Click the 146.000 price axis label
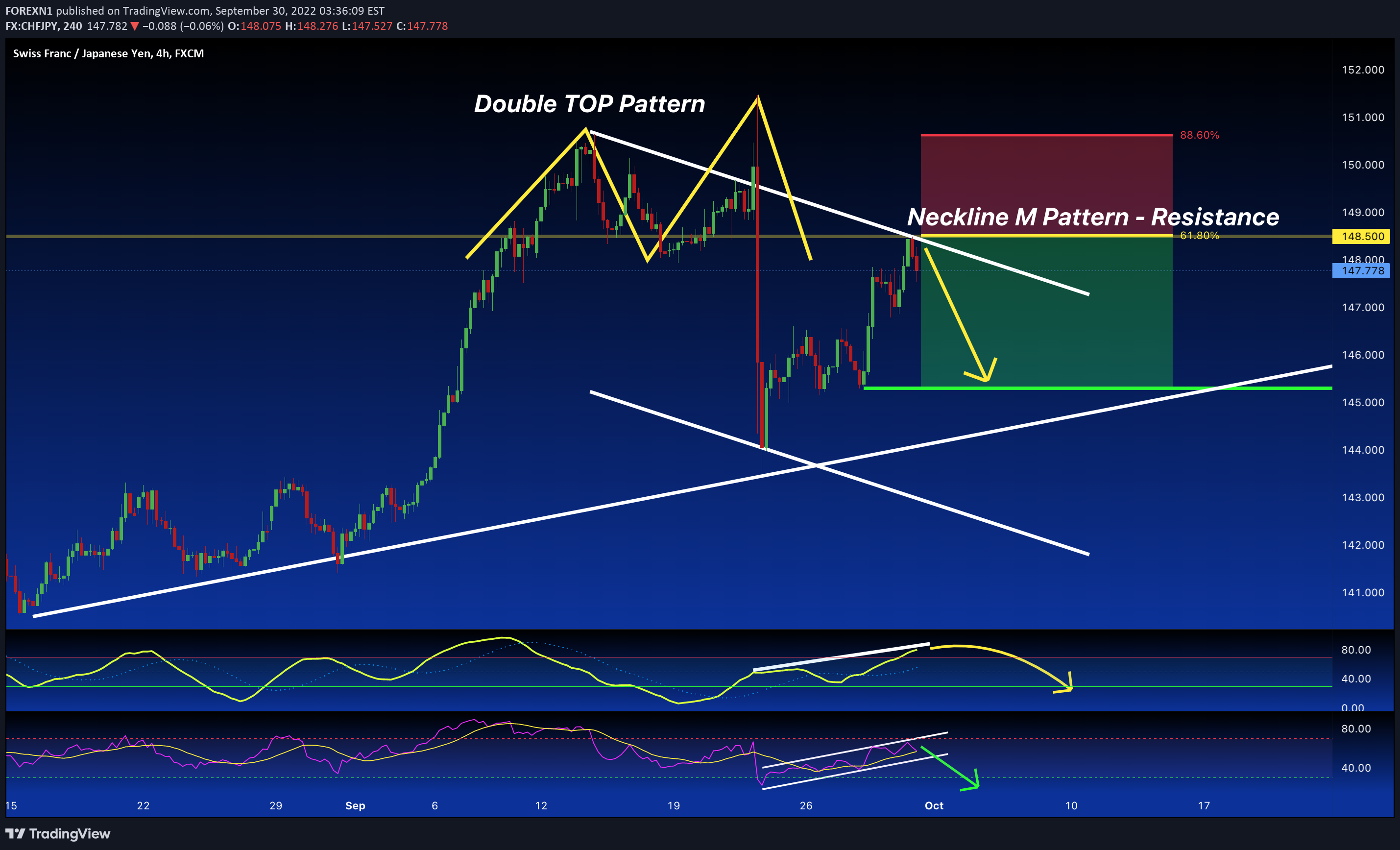 [1363, 355]
